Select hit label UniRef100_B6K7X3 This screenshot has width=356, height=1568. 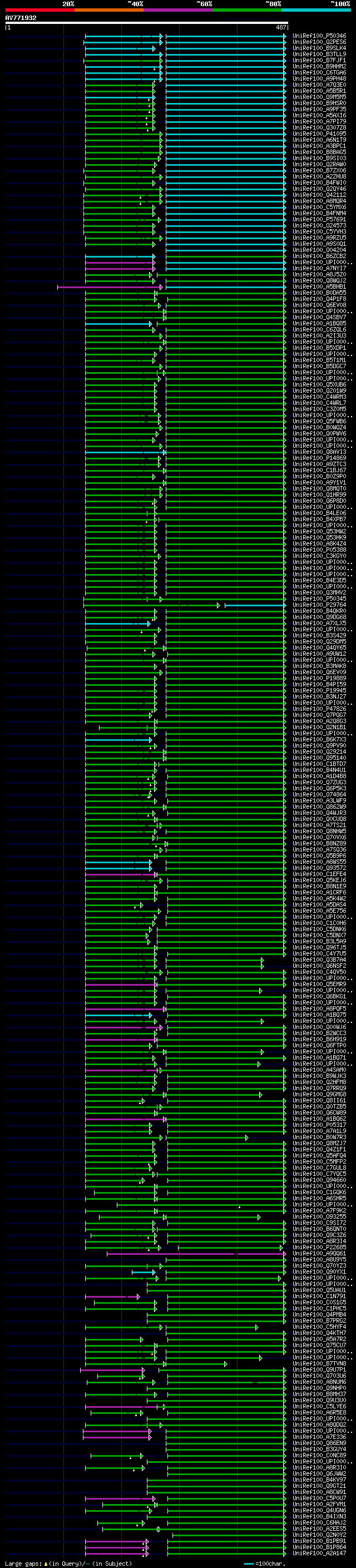click(x=319, y=739)
